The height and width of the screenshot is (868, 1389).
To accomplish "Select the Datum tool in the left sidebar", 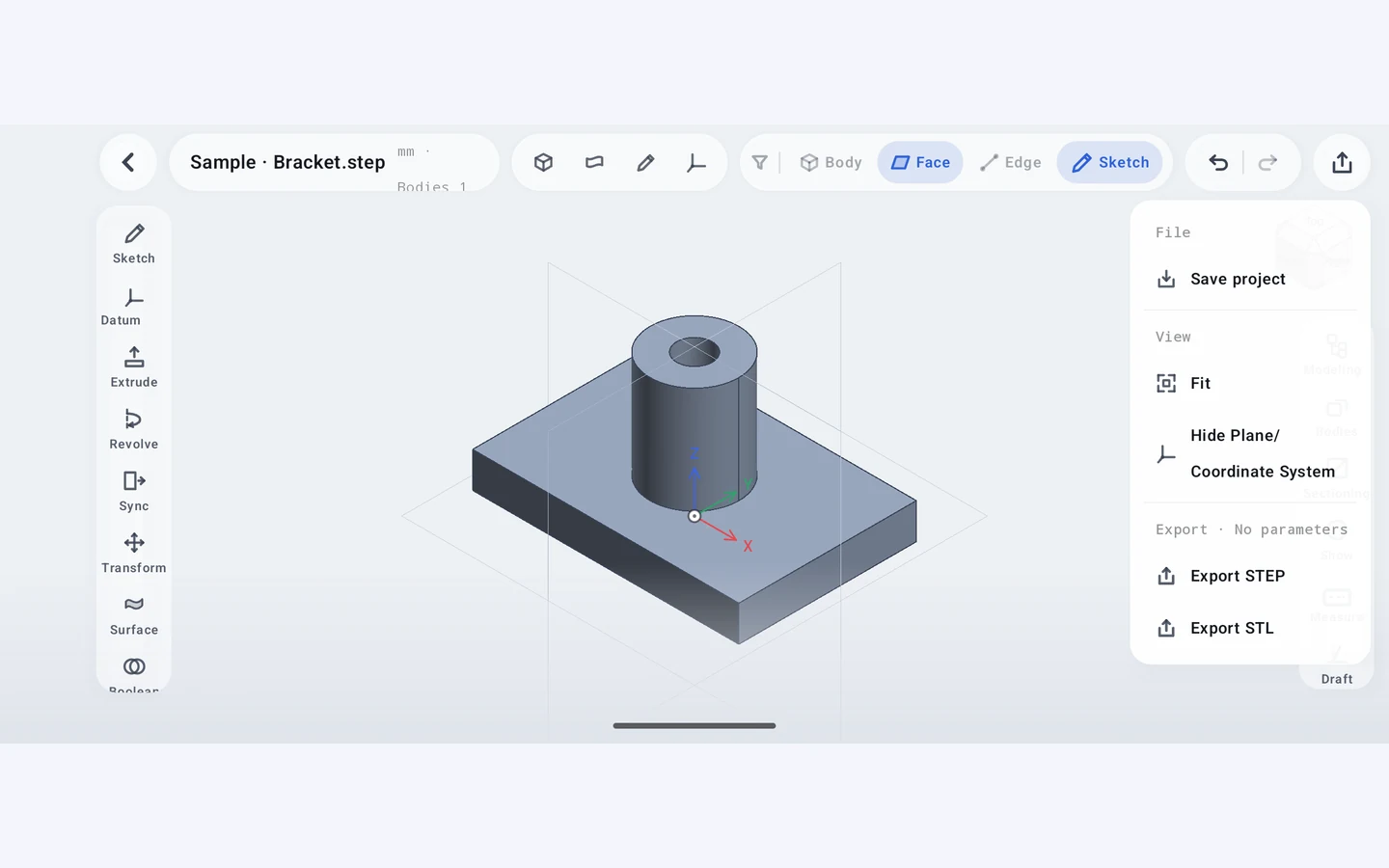I will pos(134,306).
